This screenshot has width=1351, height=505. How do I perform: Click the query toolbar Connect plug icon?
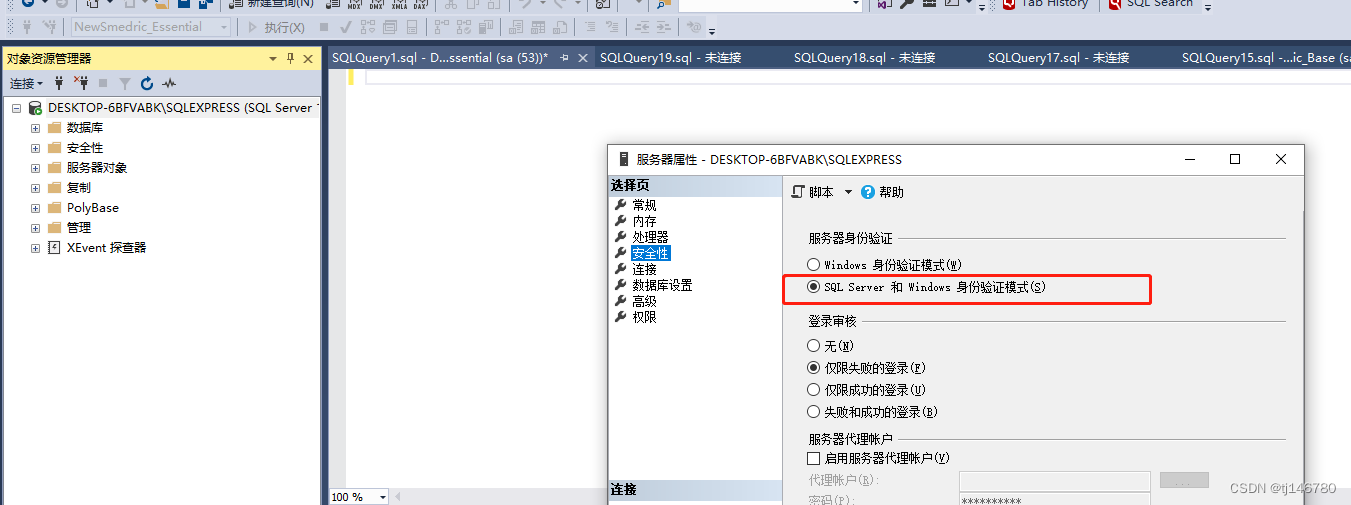[27, 27]
